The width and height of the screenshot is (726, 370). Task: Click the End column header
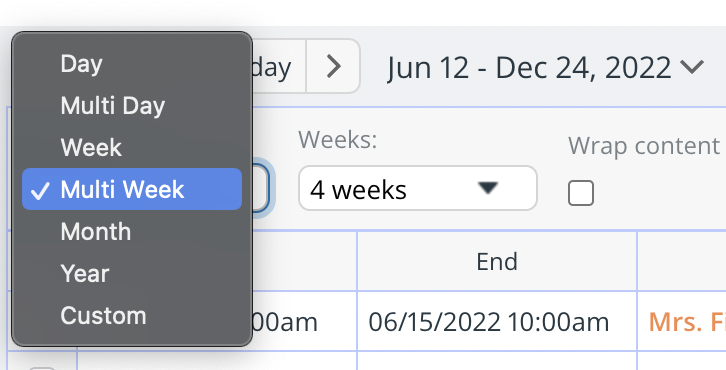click(x=497, y=261)
